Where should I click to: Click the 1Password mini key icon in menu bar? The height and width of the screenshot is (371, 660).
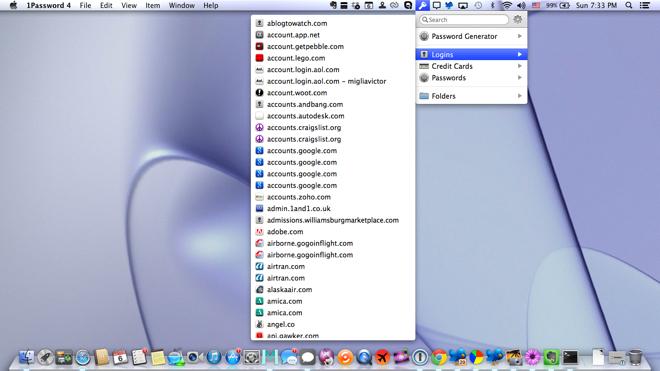pyautogui.click(x=422, y=5)
